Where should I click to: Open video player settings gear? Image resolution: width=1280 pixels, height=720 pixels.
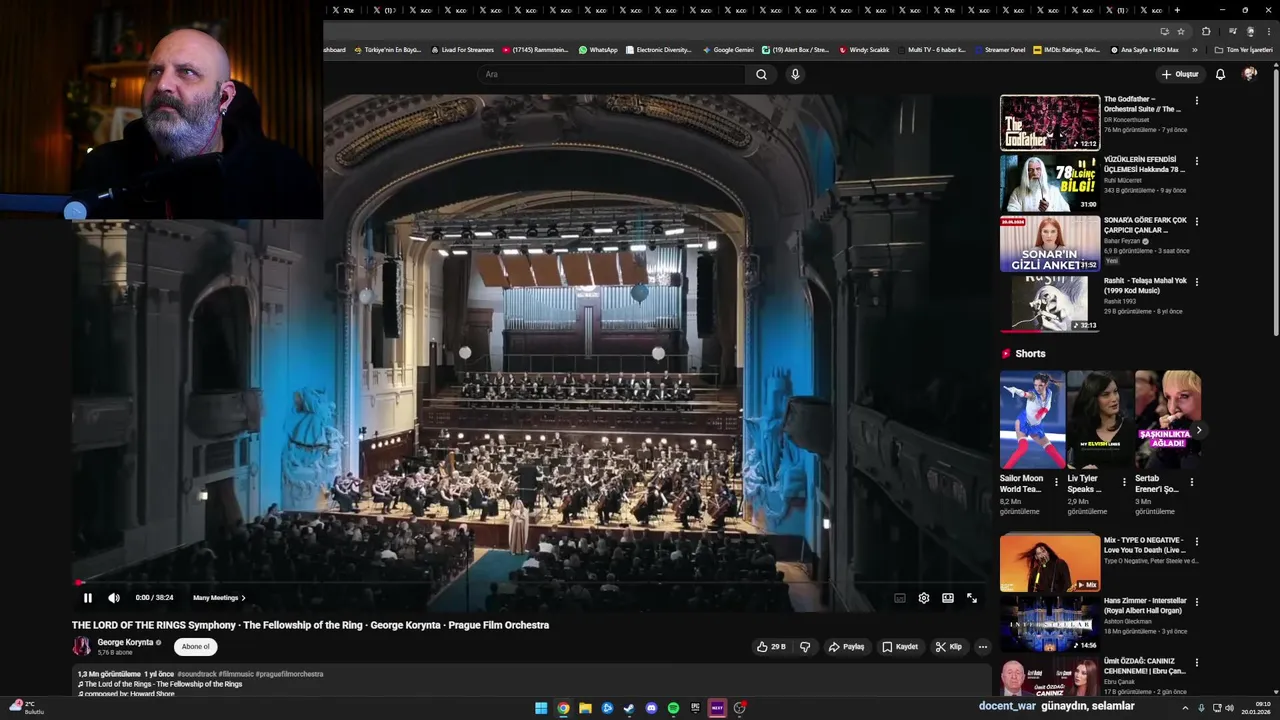point(924,598)
